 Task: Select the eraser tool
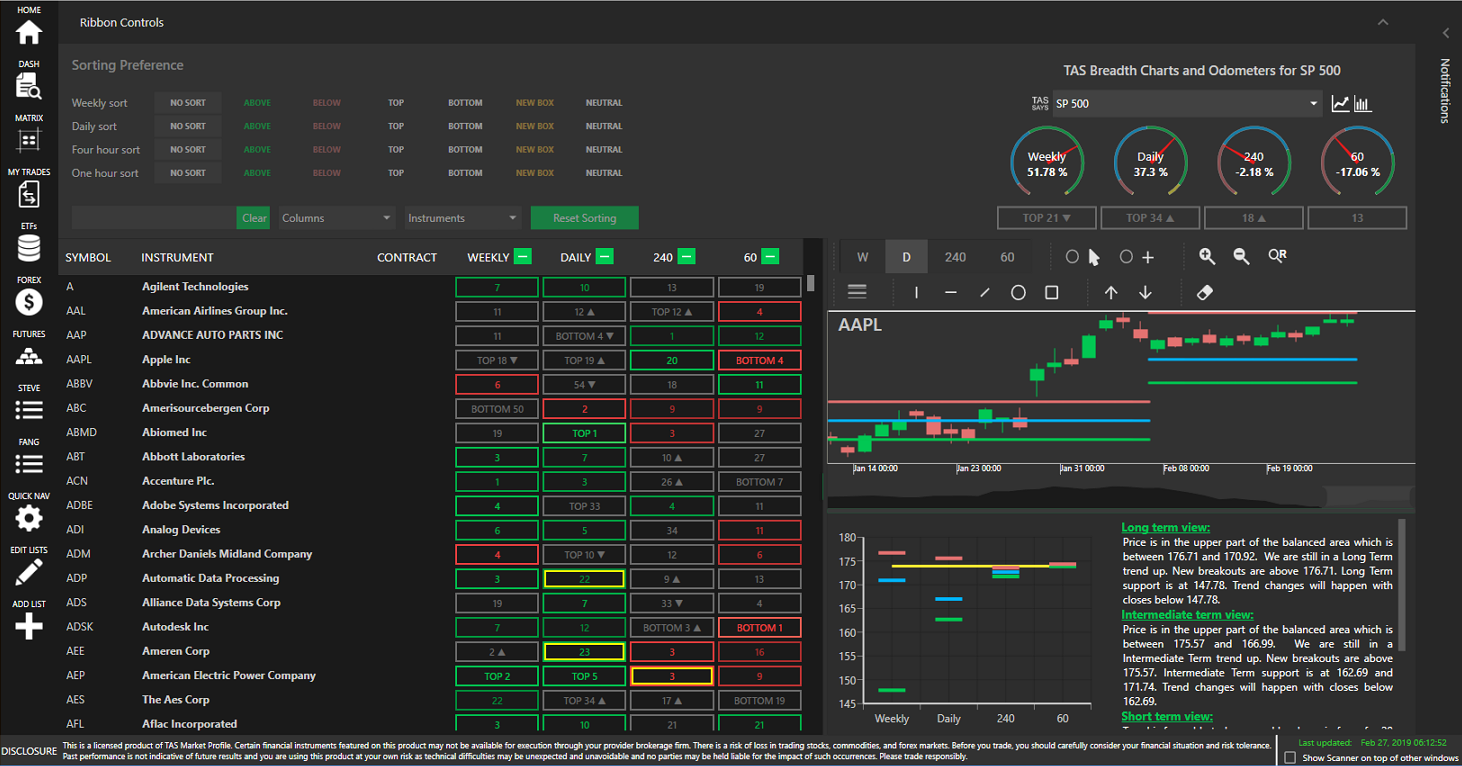[1204, 293]
